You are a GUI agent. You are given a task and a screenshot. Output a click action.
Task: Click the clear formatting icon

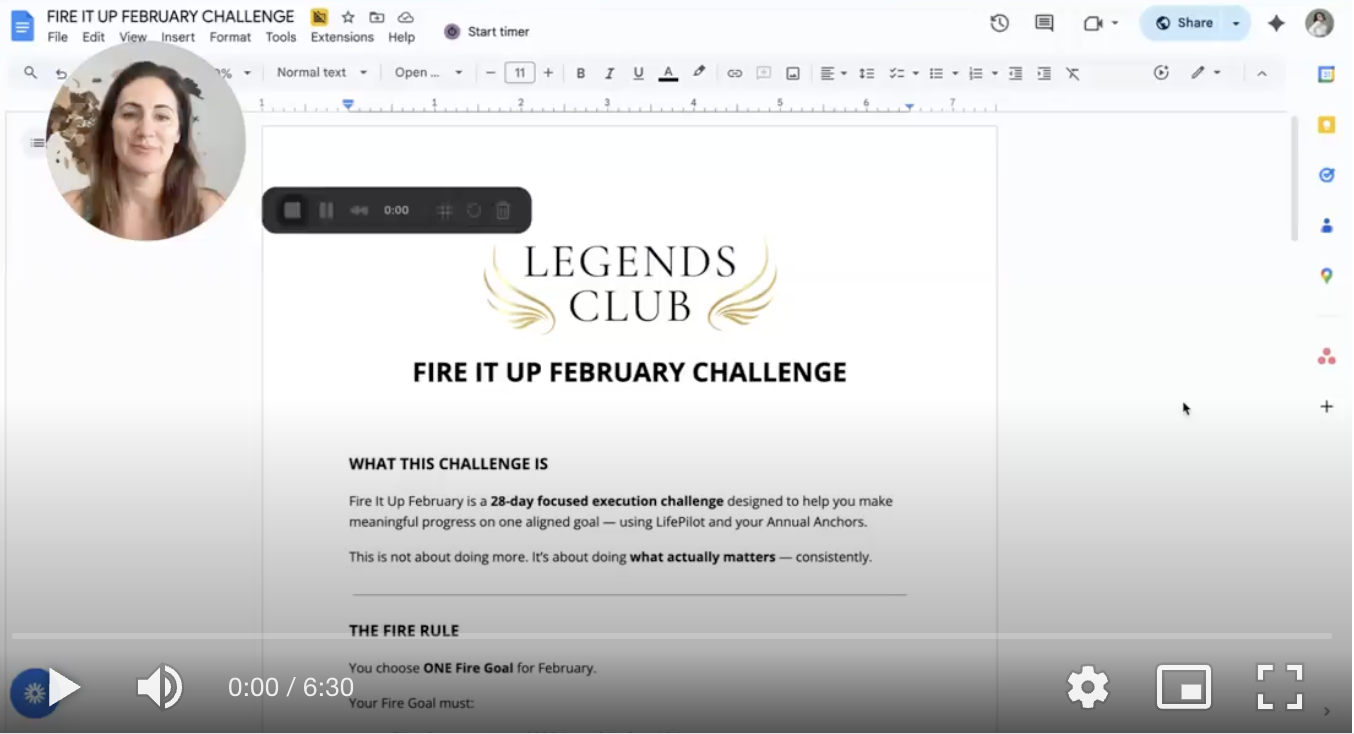click(1072, 73)
